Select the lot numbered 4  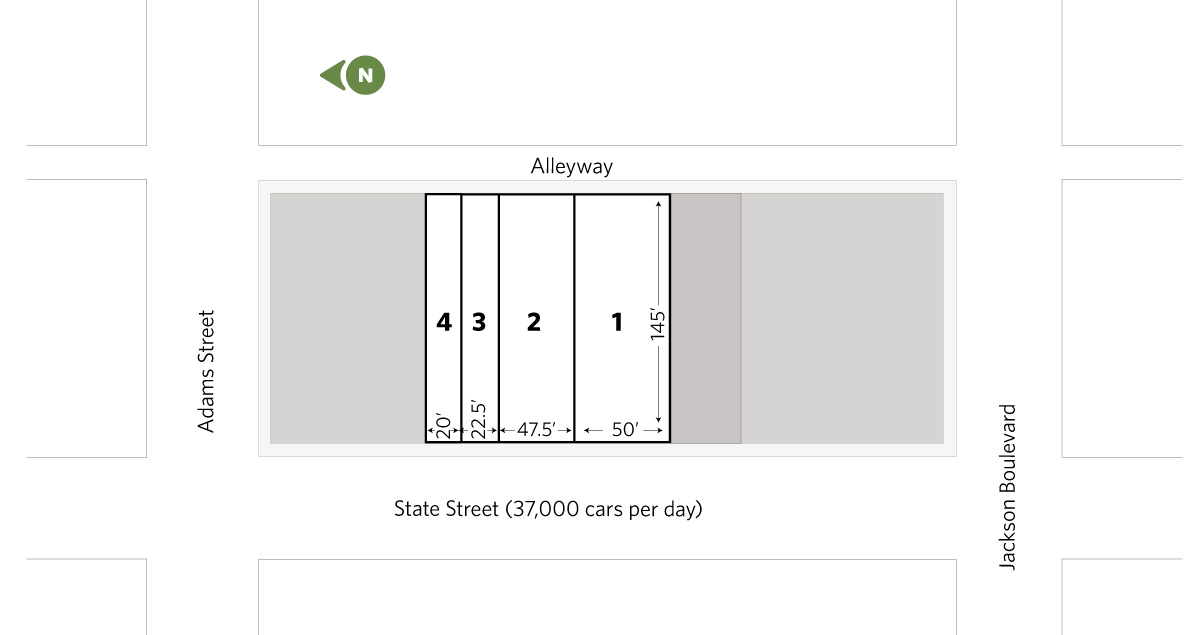click(x=444, y=322)
